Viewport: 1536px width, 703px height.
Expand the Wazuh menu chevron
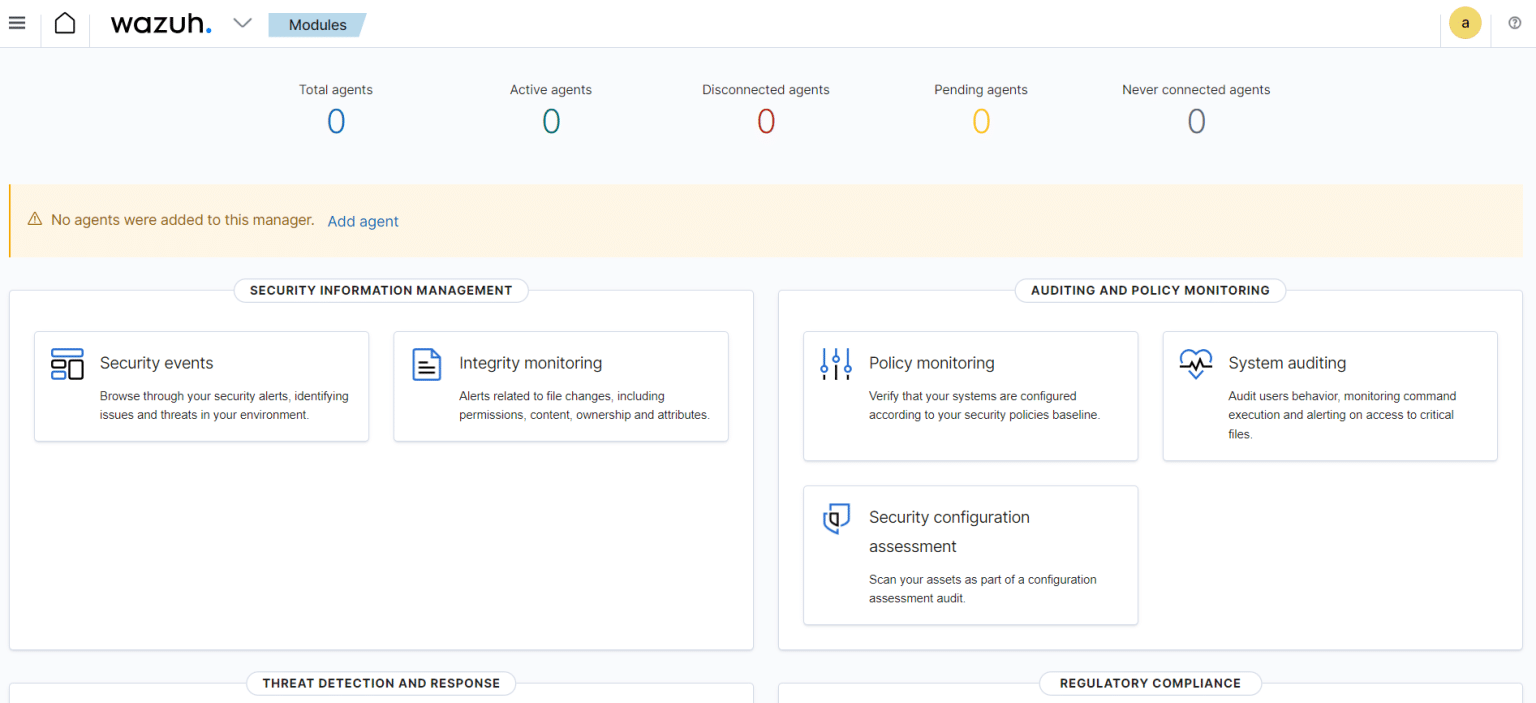click(242, 23)
